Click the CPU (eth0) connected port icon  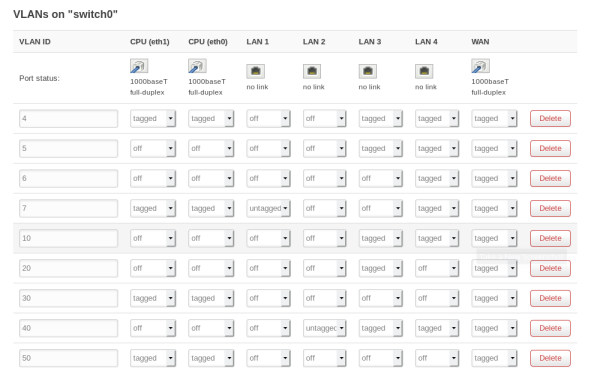(197, 66)
